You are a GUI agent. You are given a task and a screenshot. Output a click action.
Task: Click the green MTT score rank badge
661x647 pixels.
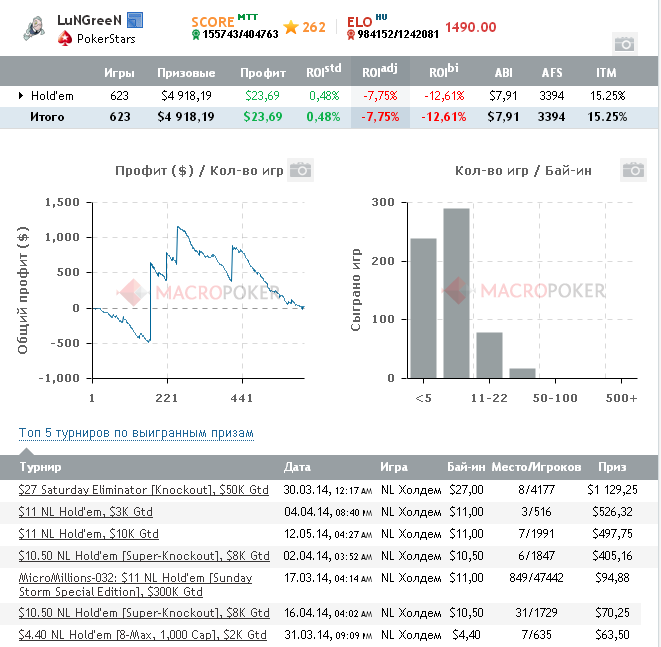click(195, 35)
